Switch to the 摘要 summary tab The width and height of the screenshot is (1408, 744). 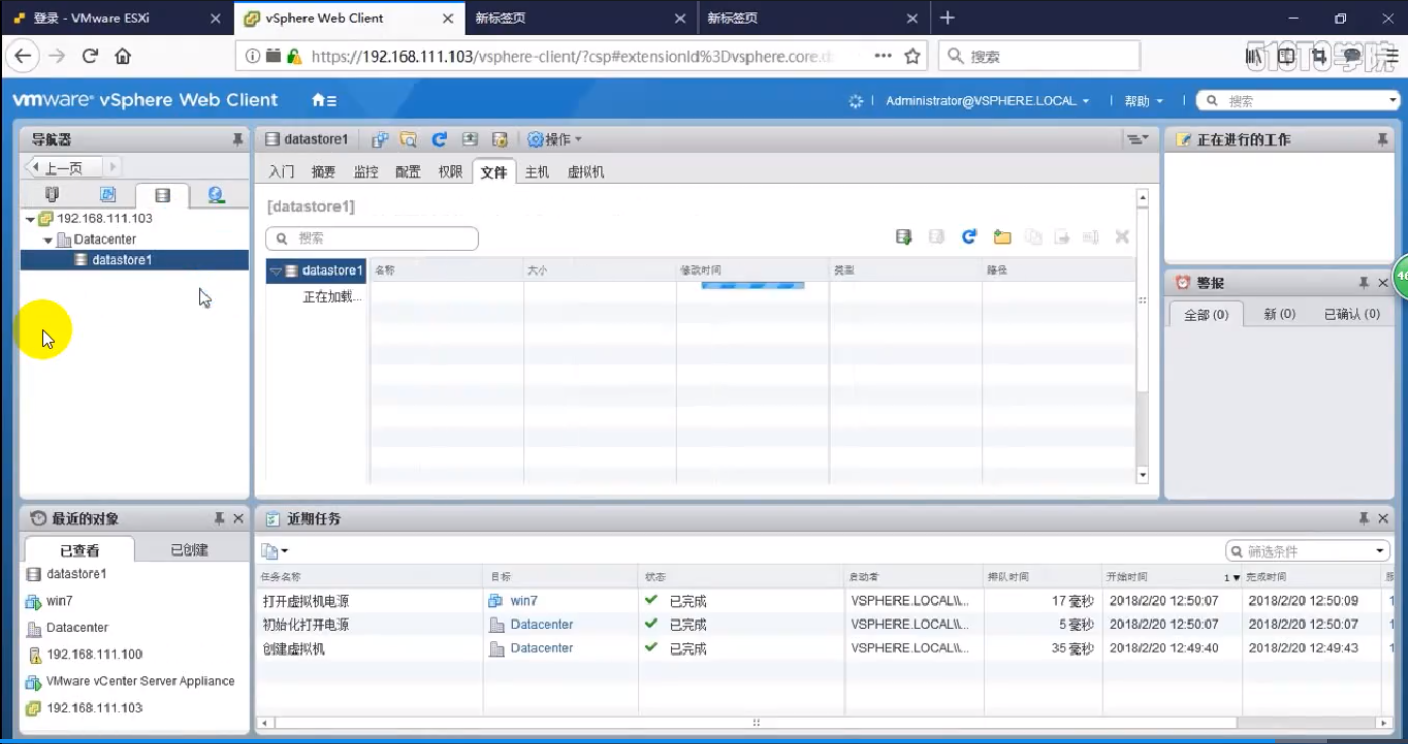[323, 172]
